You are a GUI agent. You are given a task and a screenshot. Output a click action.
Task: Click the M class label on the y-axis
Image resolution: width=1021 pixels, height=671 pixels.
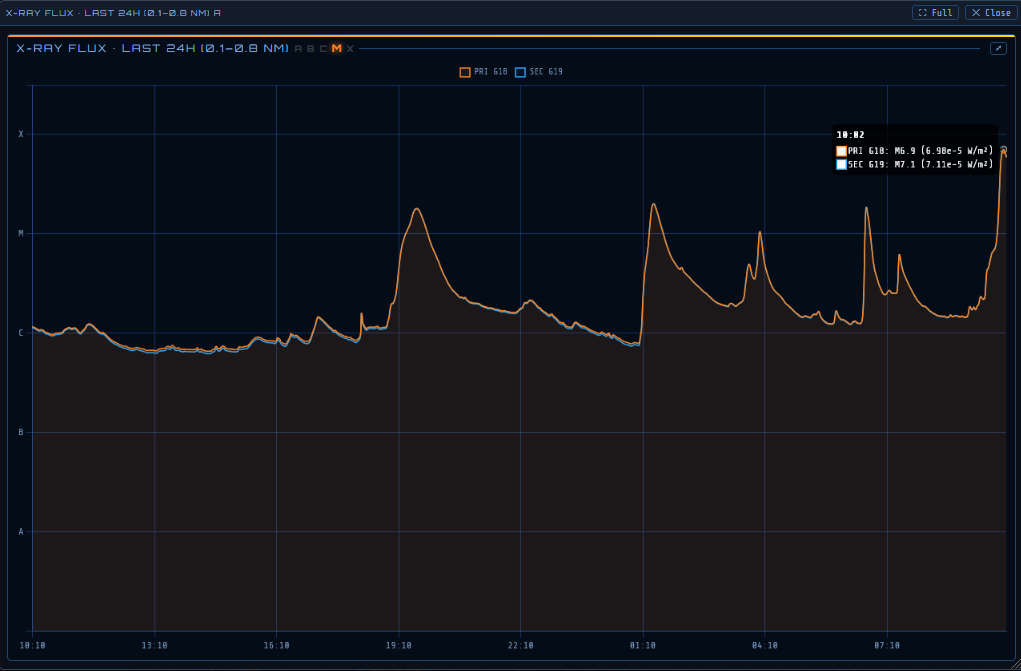click(x=21, y=233)
